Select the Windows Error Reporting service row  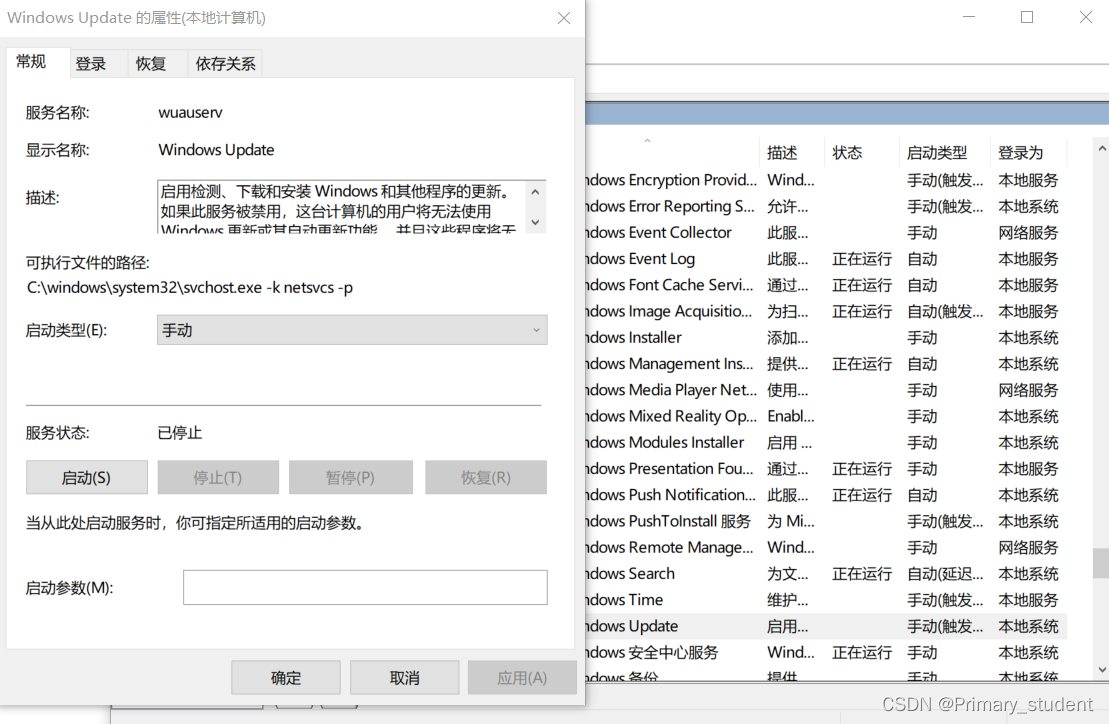(x=825, y=206)
